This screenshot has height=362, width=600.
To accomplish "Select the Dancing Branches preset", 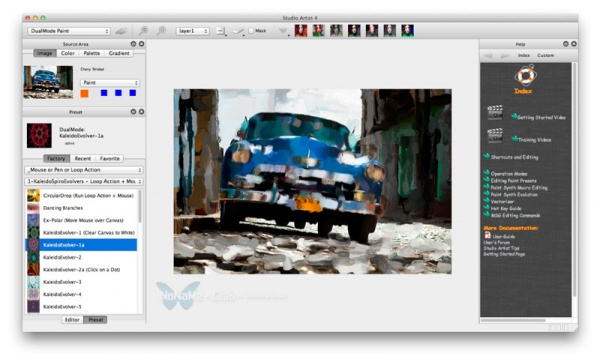I will coord(81,208).
